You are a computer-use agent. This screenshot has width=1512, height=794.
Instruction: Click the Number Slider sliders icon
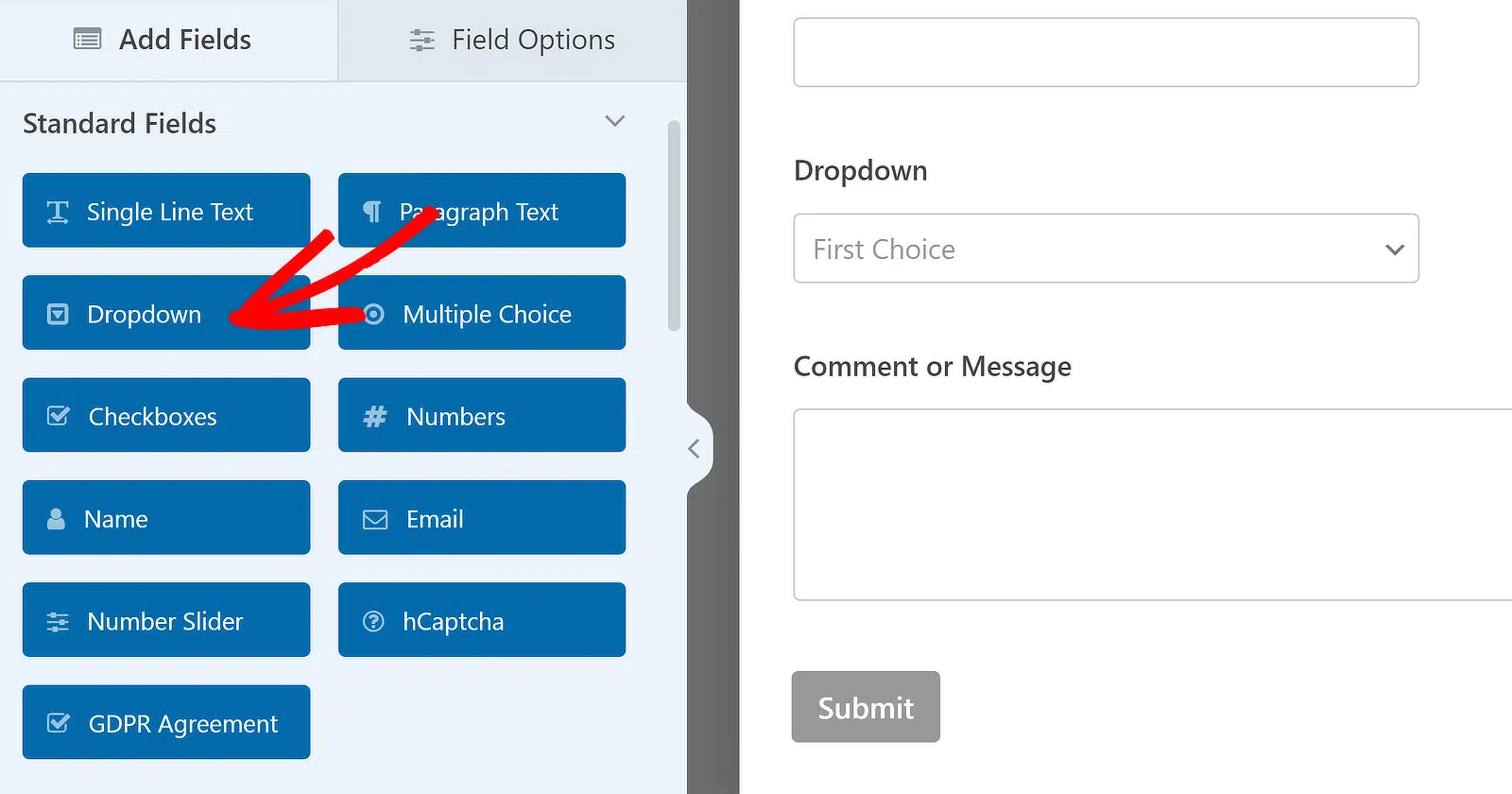click(x=58, y=621)
